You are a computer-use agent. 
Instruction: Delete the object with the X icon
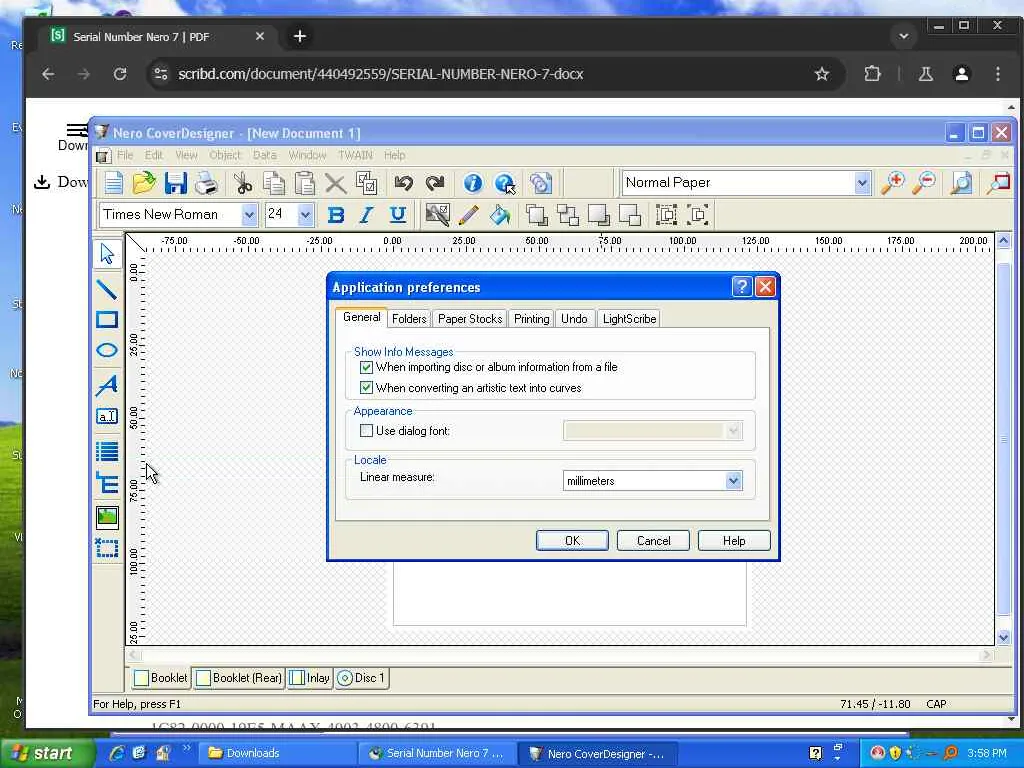tap(336, 183)
